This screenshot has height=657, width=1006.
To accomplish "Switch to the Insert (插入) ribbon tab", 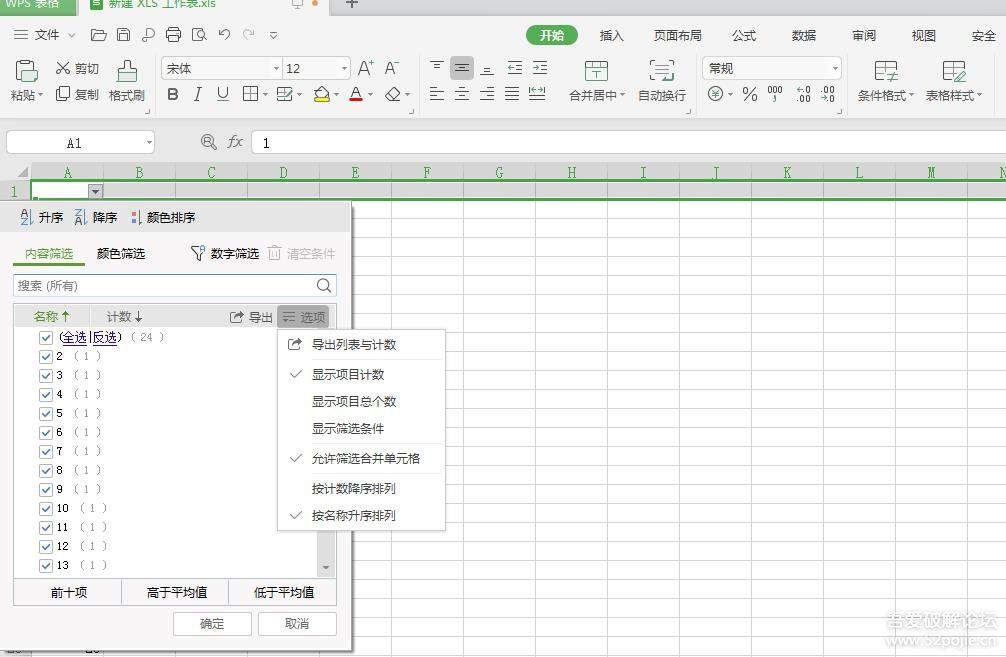I will coord(611,36).
